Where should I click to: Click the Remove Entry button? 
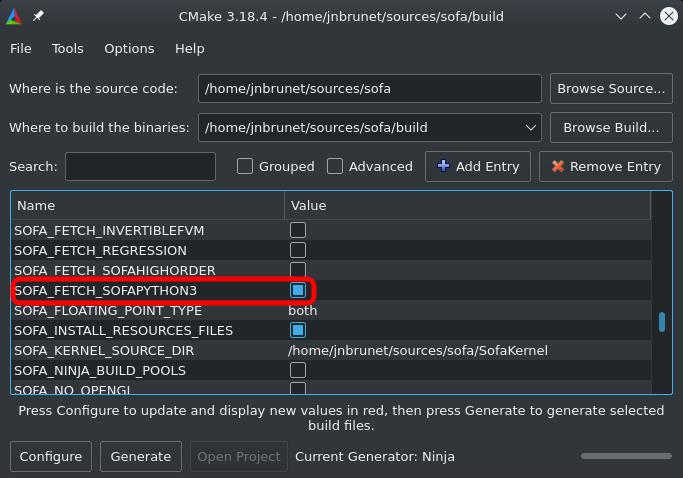coord(606,166)
